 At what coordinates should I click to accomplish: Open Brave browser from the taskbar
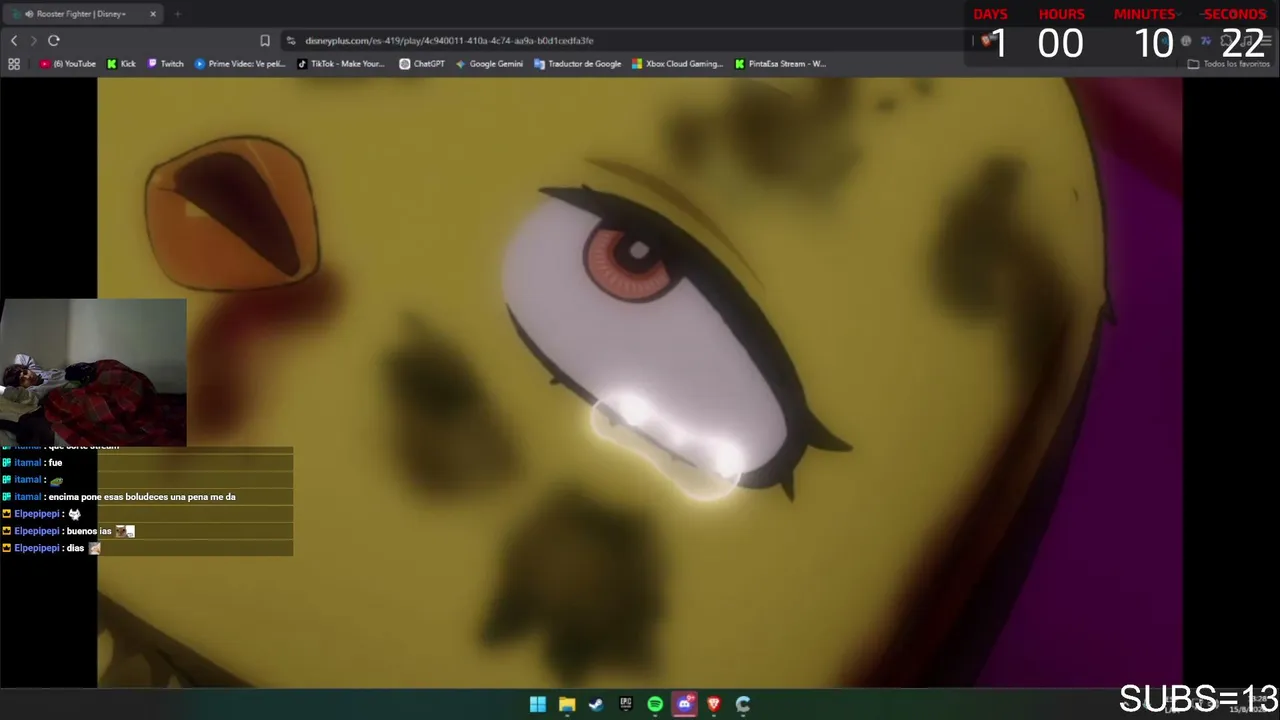[714, 704]
